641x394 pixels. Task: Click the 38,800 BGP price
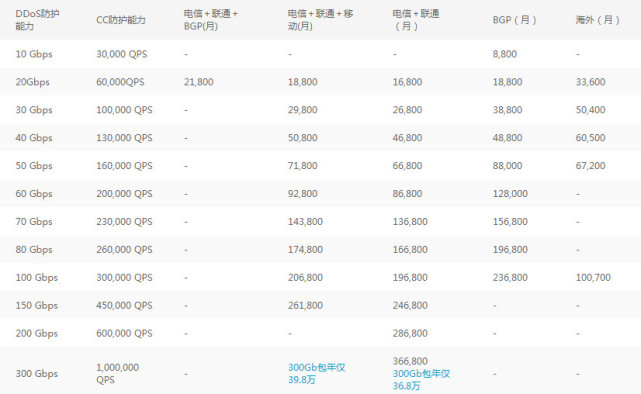coord(507,110)
